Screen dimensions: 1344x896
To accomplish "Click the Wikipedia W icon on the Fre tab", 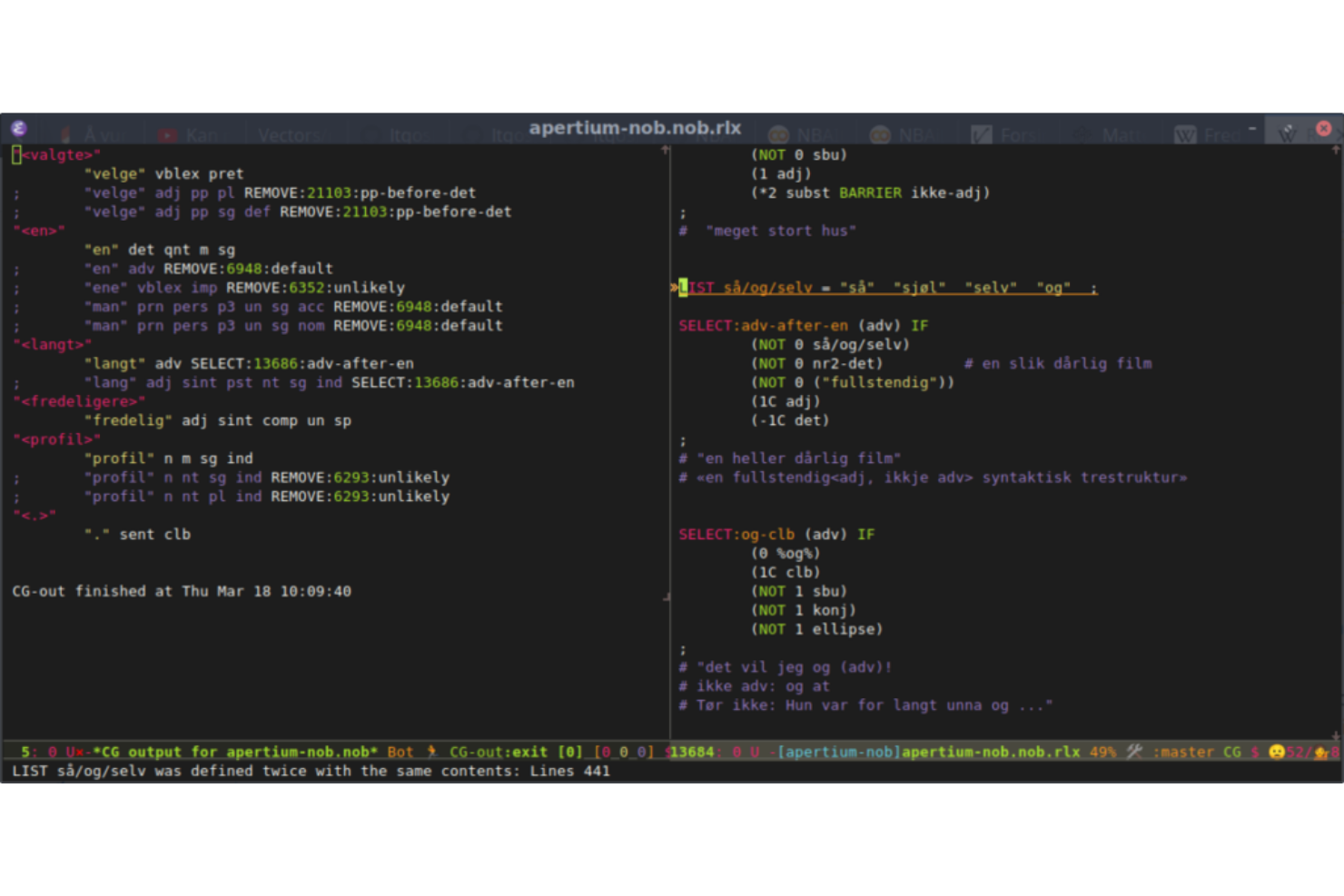I will (x=1185, y=134).
